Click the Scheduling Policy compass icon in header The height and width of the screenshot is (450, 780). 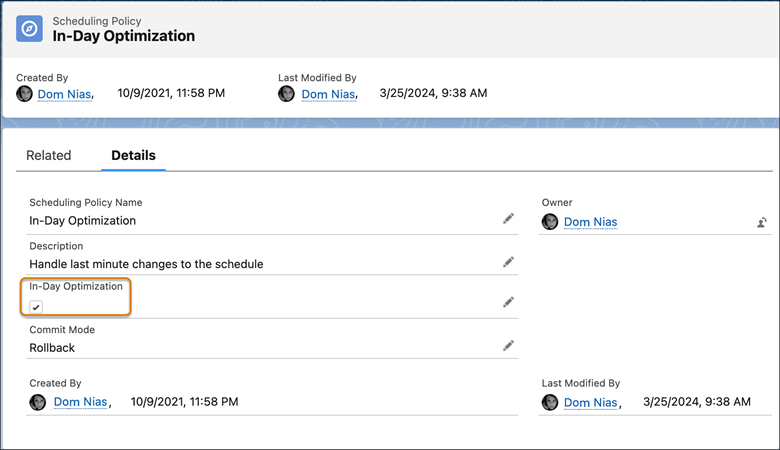tap(30, 29)
